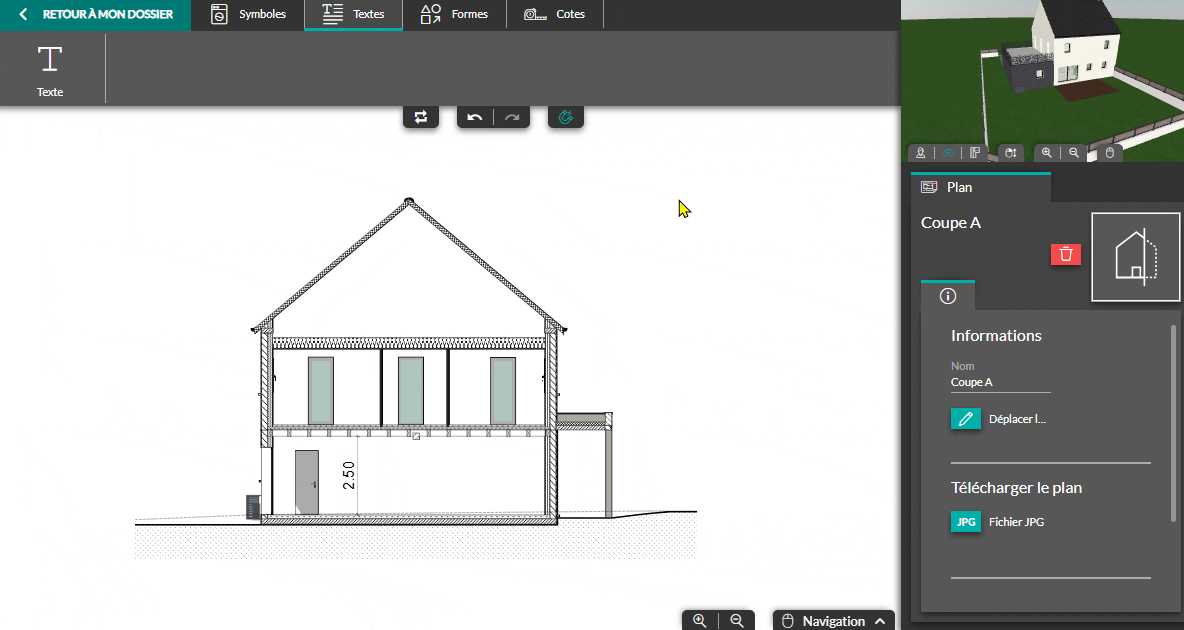Click the Informations panel scrollbar

(x=1173, y=422)
